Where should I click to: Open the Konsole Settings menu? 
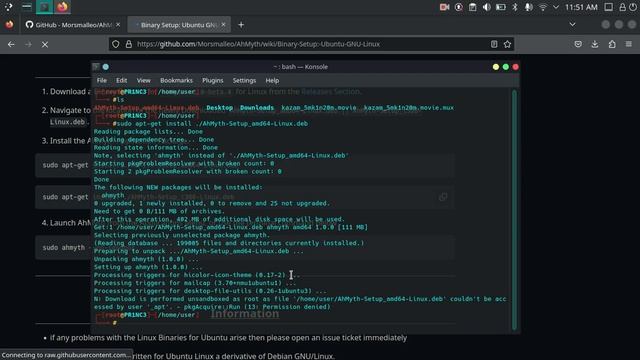coord(244,80)
